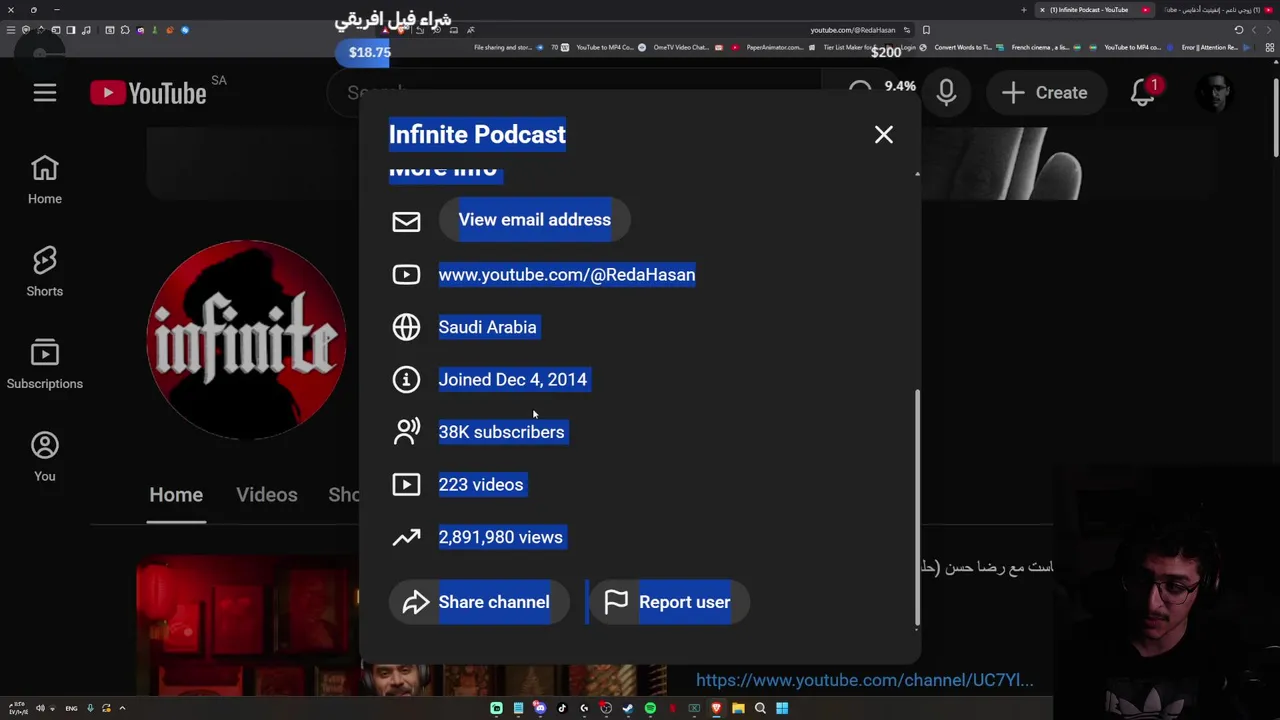This screenshot has width=1280, height=720.
Task: Select the '223 videos' text
Action: pyautogui.click(x=481, y=484)
